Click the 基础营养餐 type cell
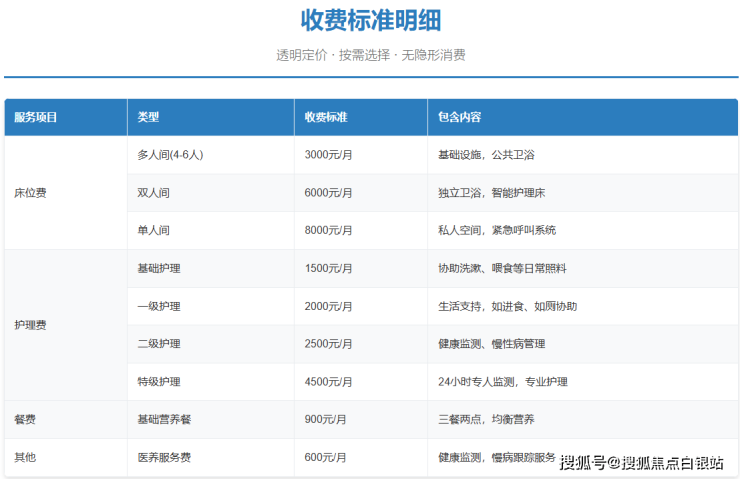 164,419
